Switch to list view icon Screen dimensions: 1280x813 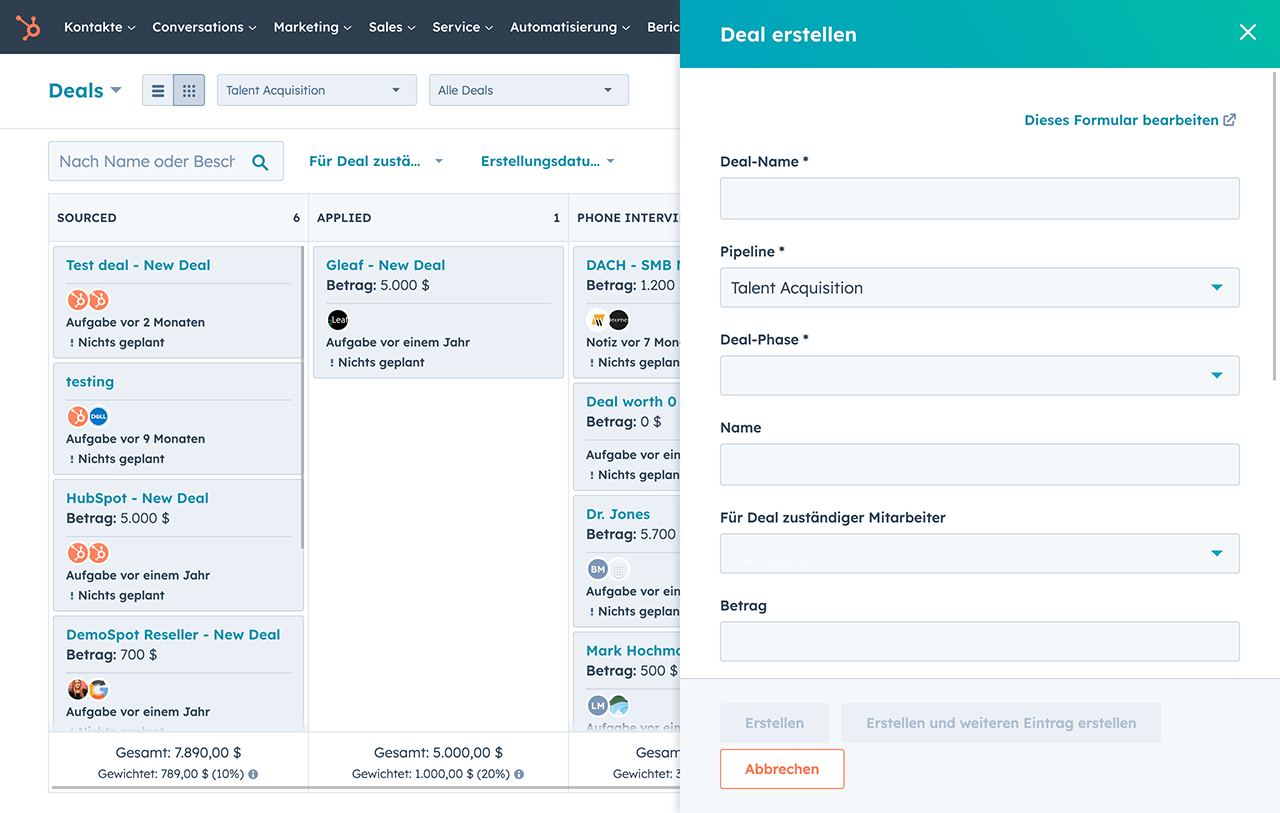158,90
